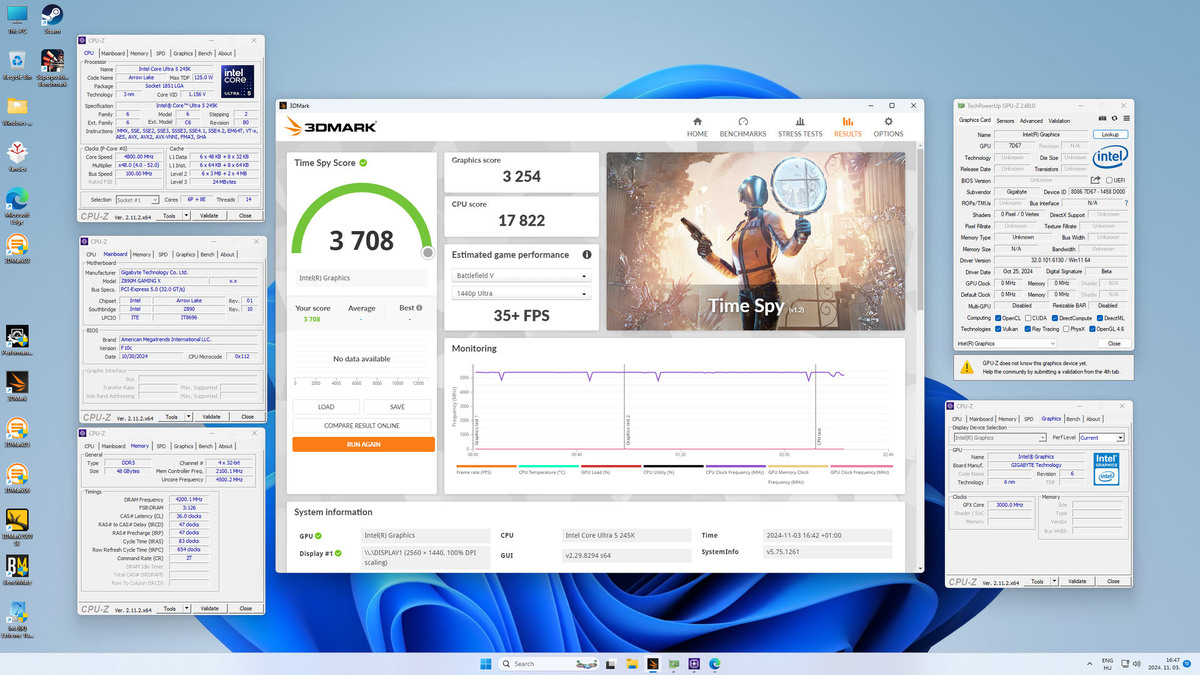Open This PC desktop icon

17,18
